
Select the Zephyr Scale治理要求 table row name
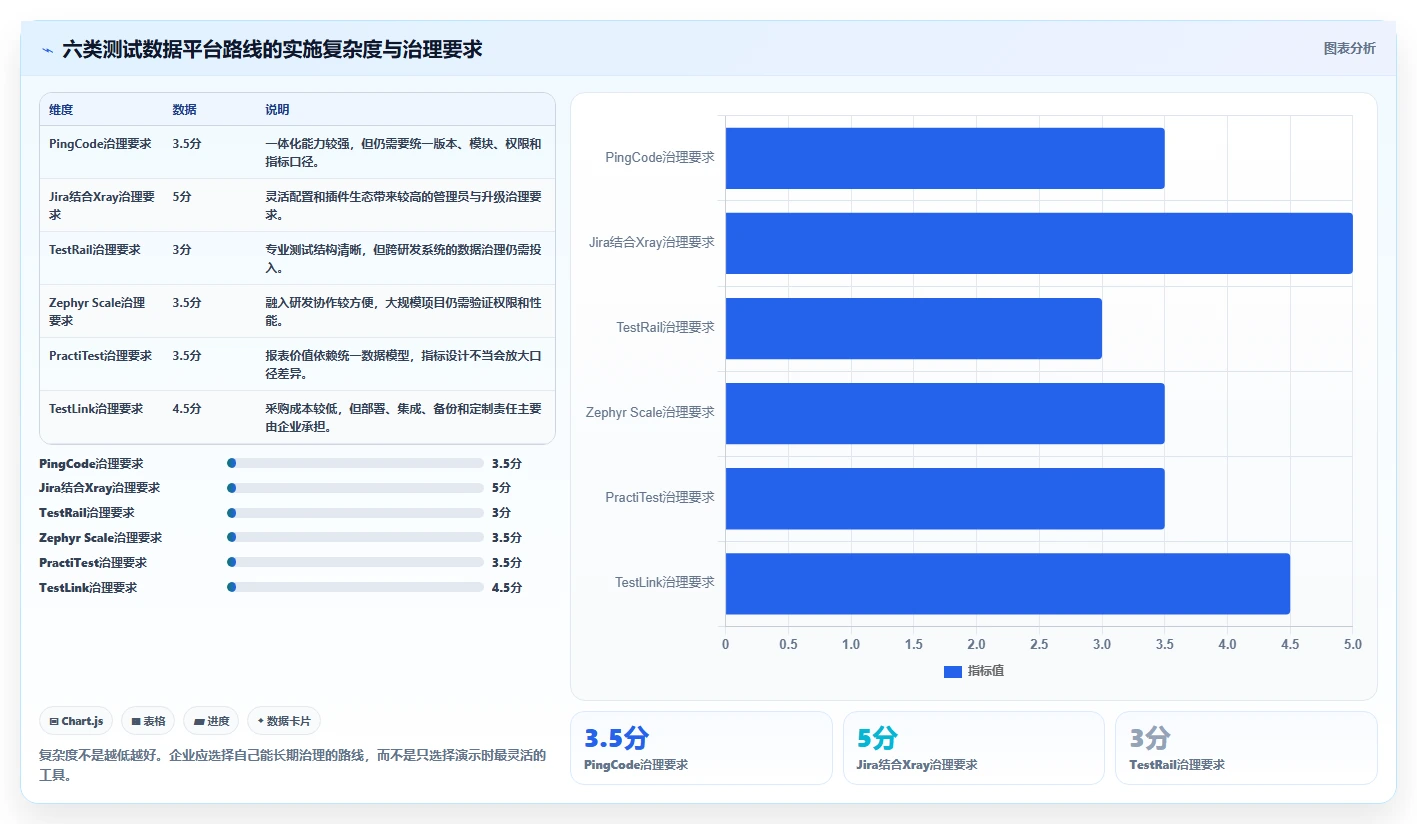[x=97, y=311]
